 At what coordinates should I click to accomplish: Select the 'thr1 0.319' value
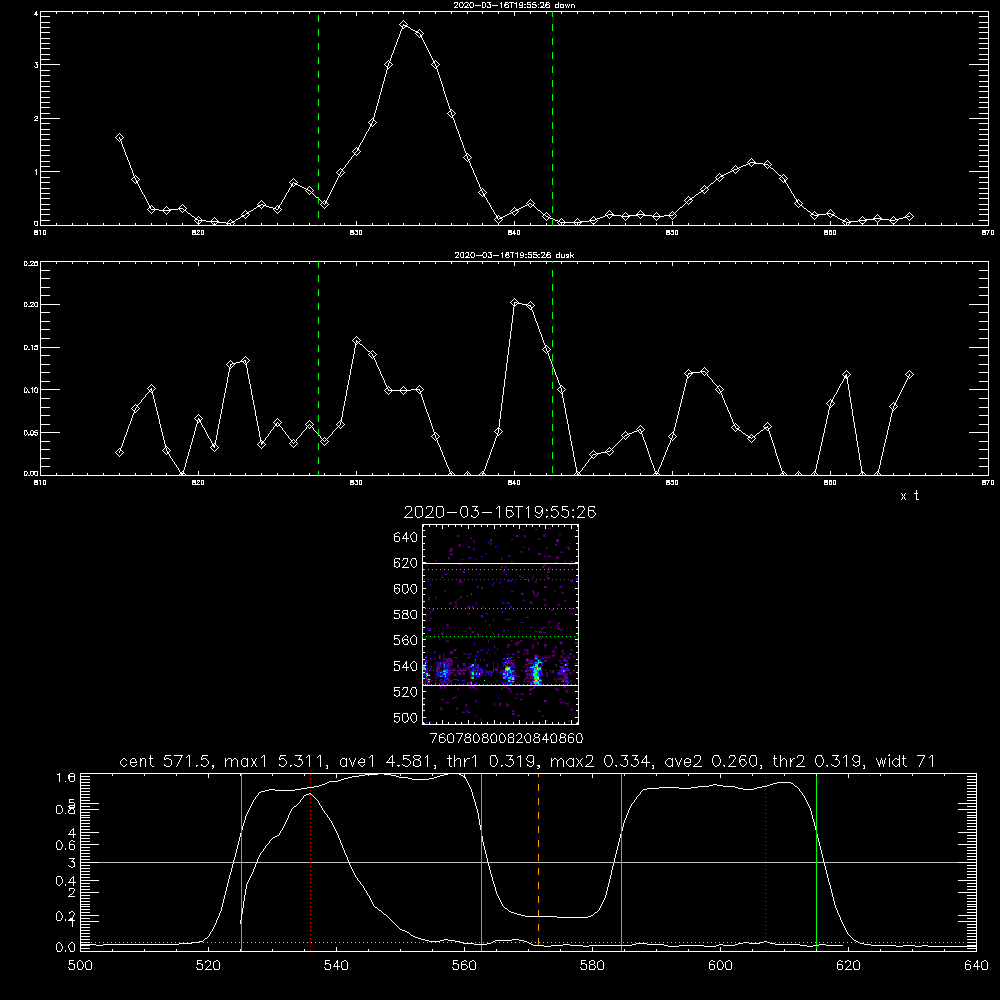[x=492, y=761]
